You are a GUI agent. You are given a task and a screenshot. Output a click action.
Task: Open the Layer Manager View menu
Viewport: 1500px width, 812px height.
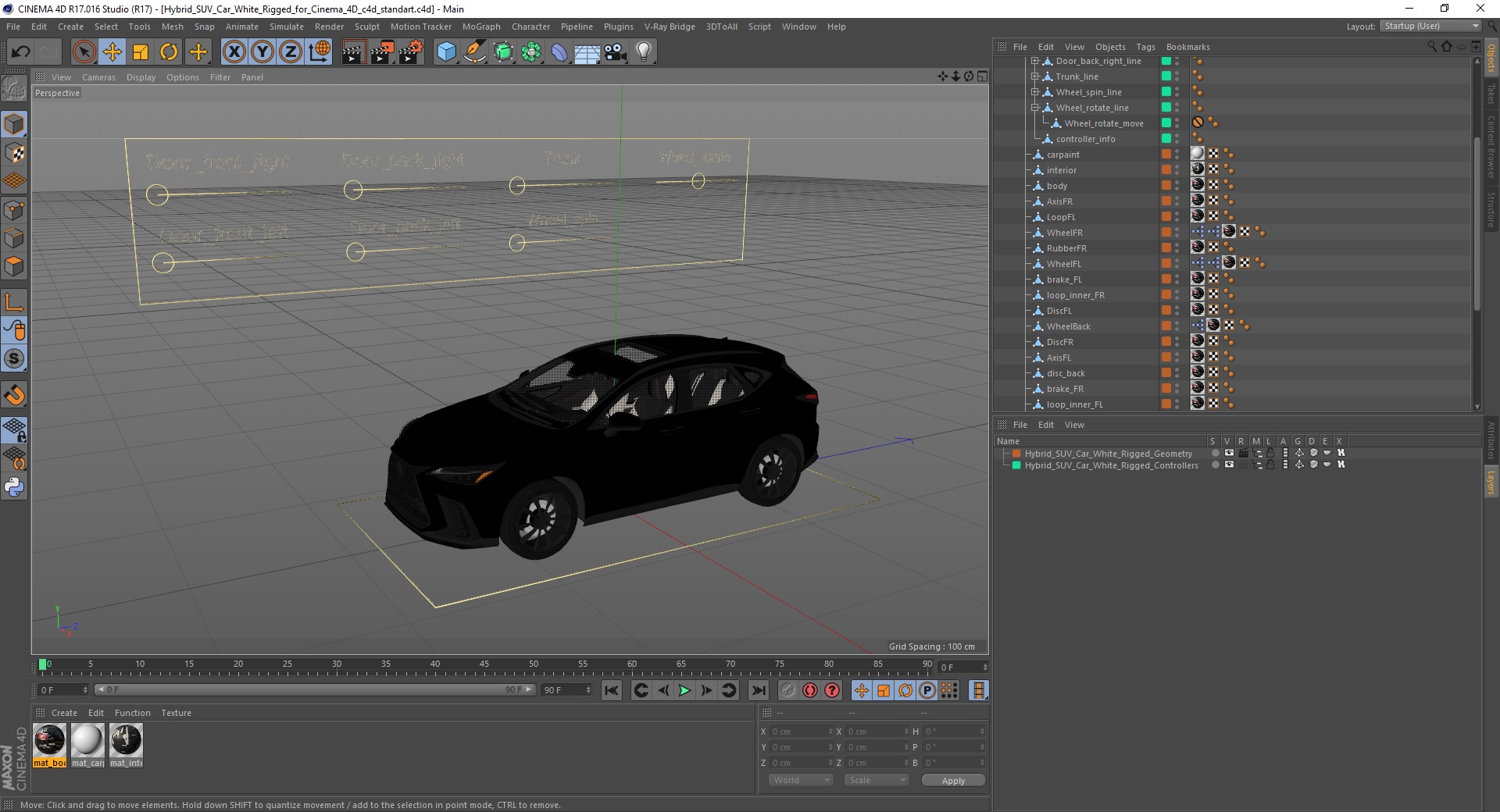[1074, 425]
